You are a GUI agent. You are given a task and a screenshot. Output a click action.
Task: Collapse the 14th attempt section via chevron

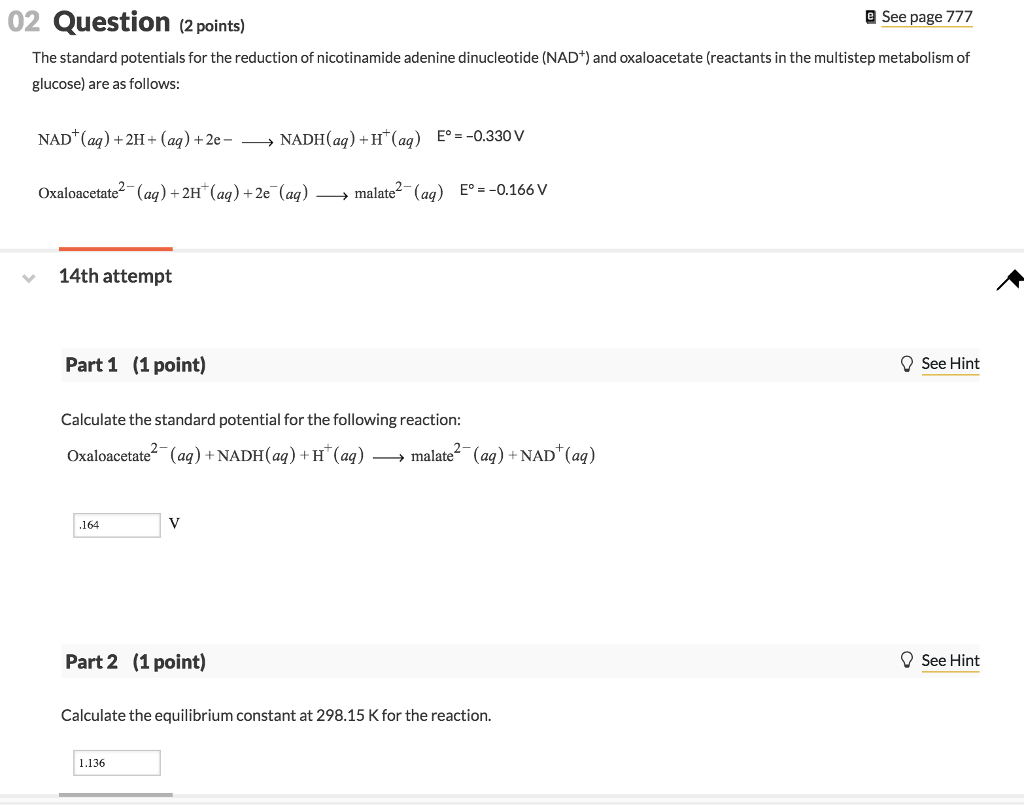[x=29, y=277]
